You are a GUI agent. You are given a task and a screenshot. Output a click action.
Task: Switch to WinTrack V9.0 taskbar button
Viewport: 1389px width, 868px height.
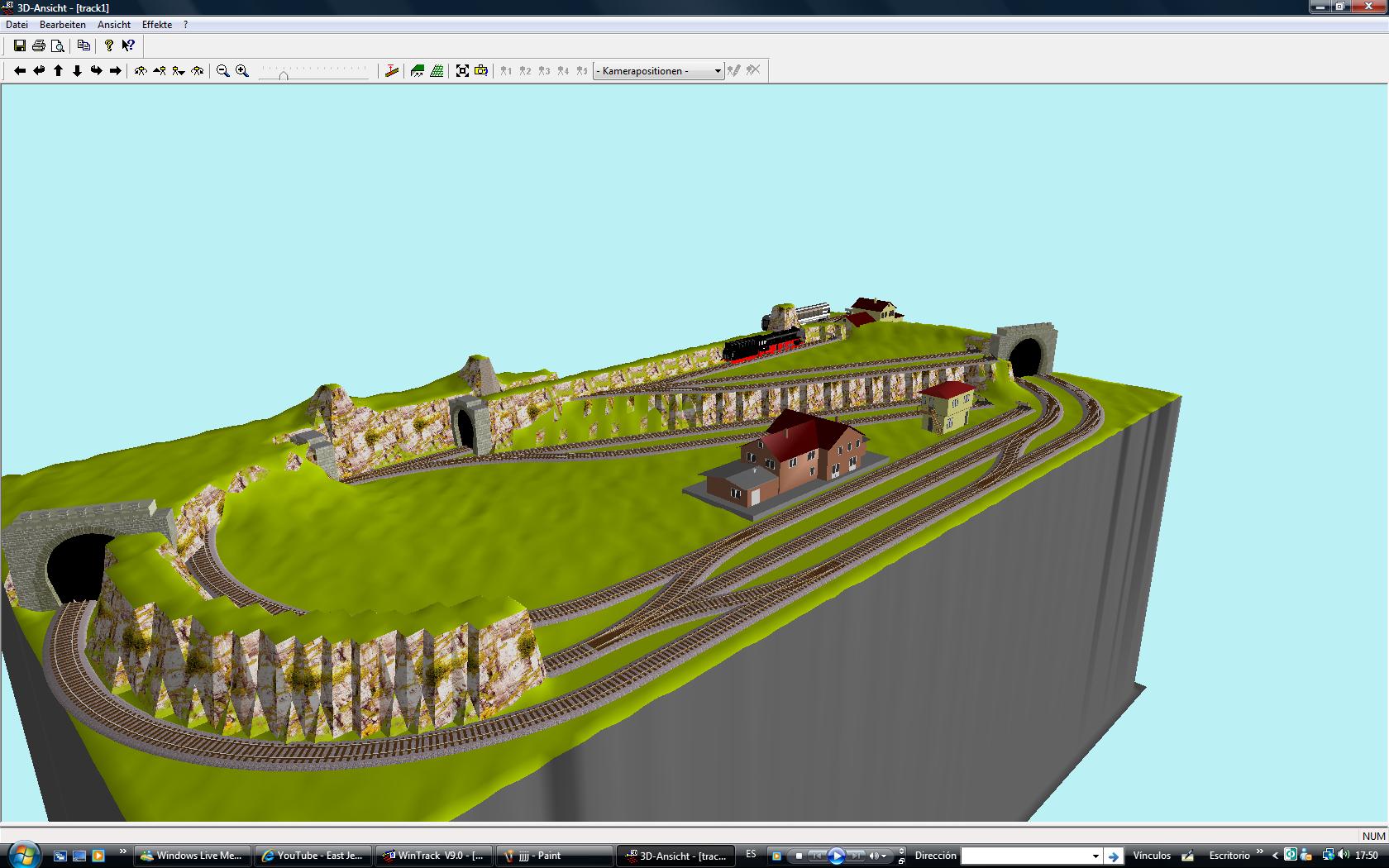coord(435,856)
